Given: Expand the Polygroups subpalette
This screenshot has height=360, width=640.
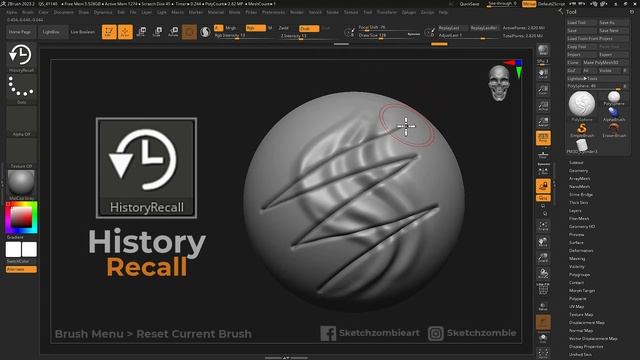Looking at the screenshot, I should (x=579, y=275).
